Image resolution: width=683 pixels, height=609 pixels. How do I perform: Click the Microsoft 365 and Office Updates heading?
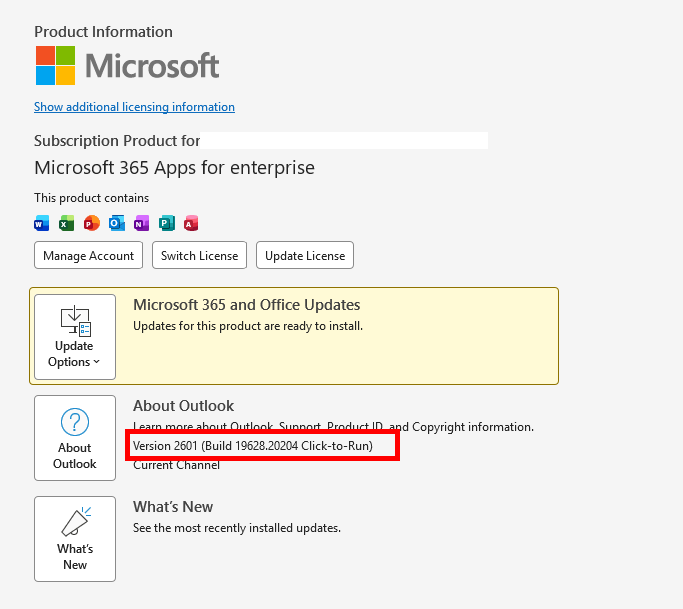(247, 305)
